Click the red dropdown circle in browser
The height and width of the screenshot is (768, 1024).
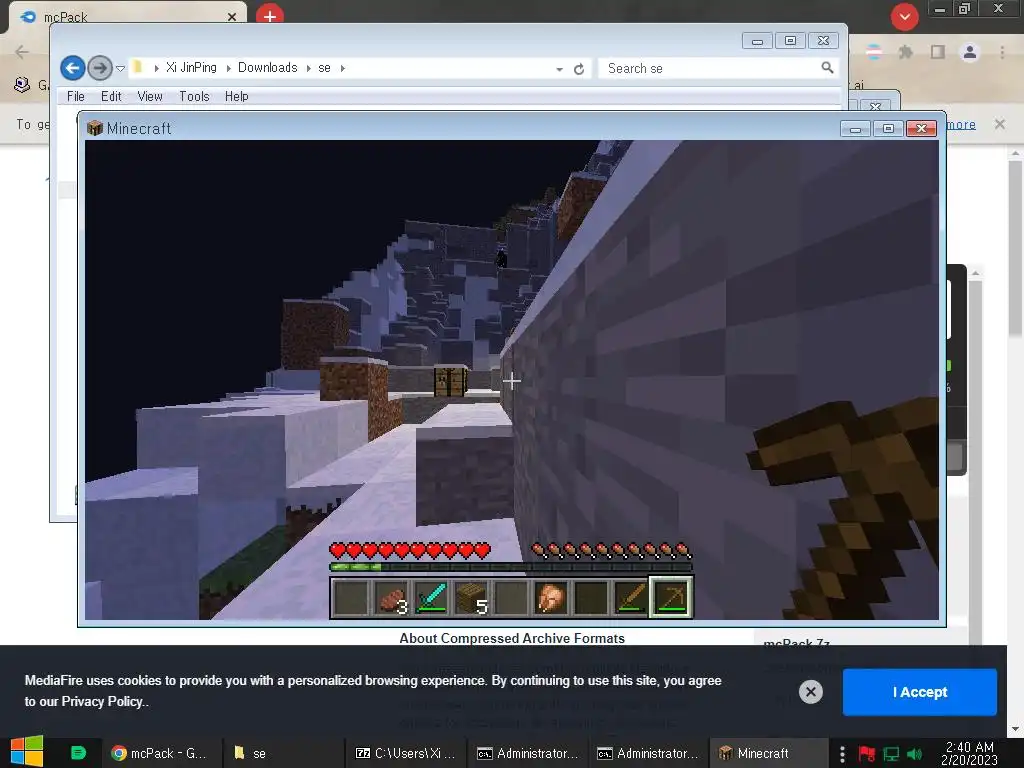click(x=904, y=17)
